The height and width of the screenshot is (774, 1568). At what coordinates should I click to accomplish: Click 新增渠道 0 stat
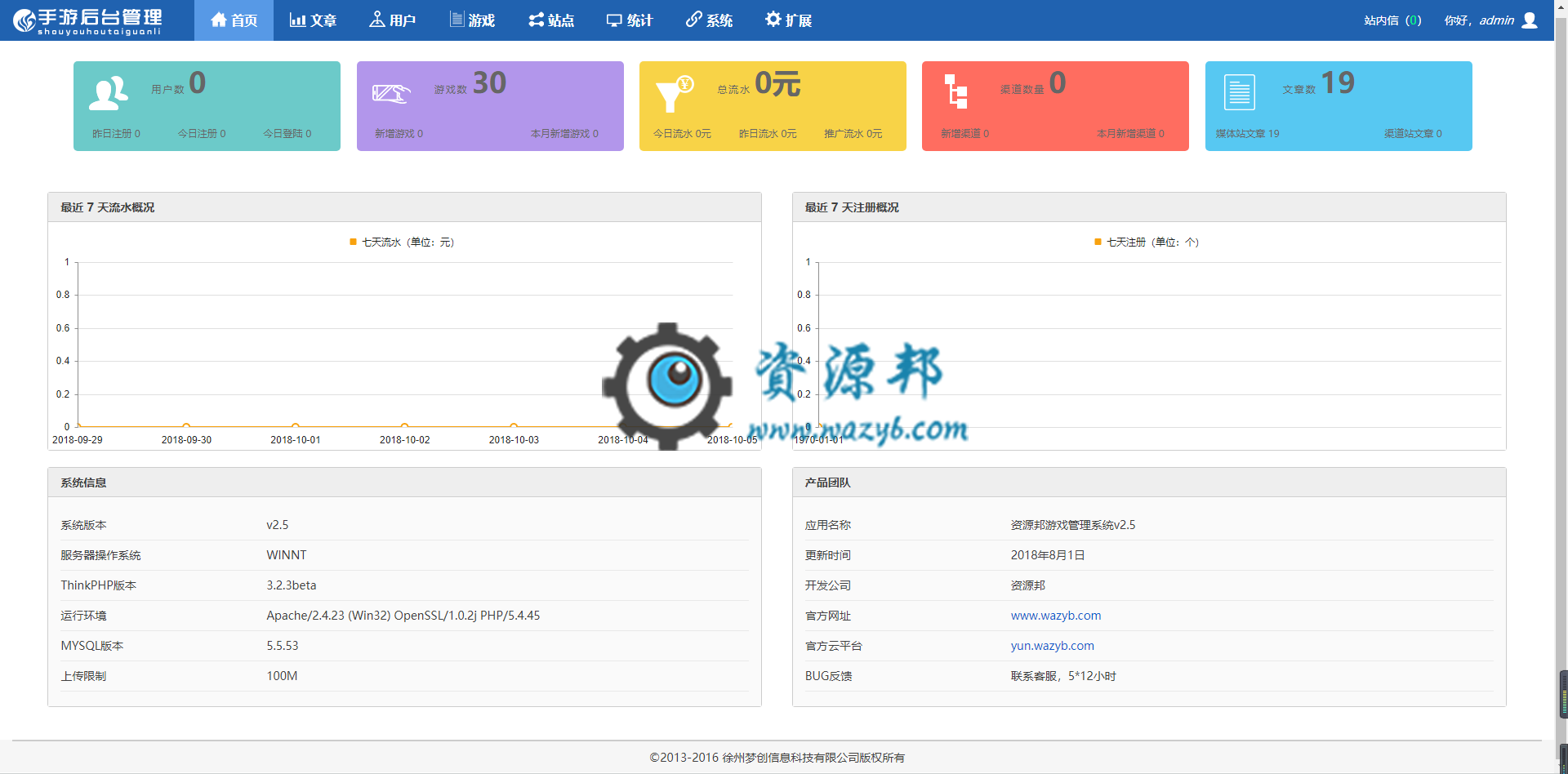pos(964,133)
